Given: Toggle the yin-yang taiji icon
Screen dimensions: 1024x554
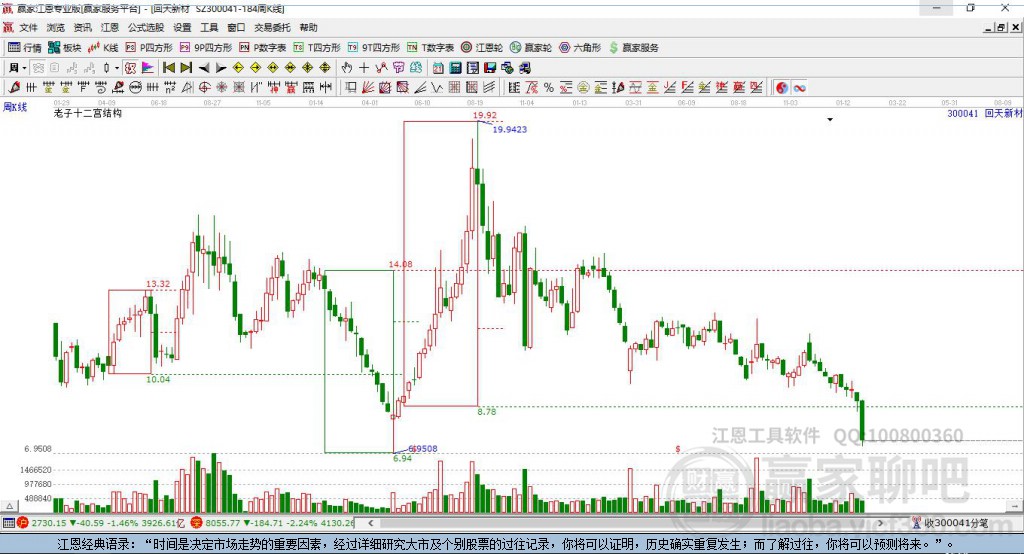Looking at the screenshot, I should click(x=782, y=88).
